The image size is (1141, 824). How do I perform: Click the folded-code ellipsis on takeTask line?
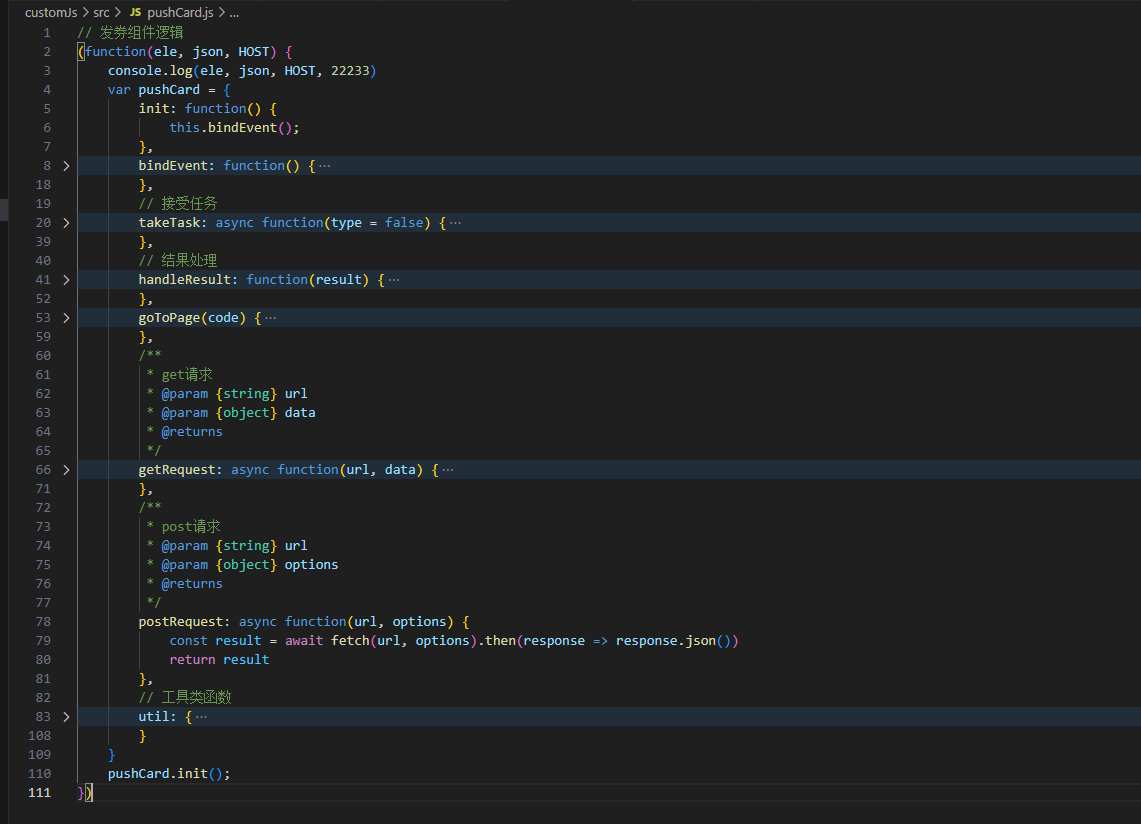coord(455,223)
